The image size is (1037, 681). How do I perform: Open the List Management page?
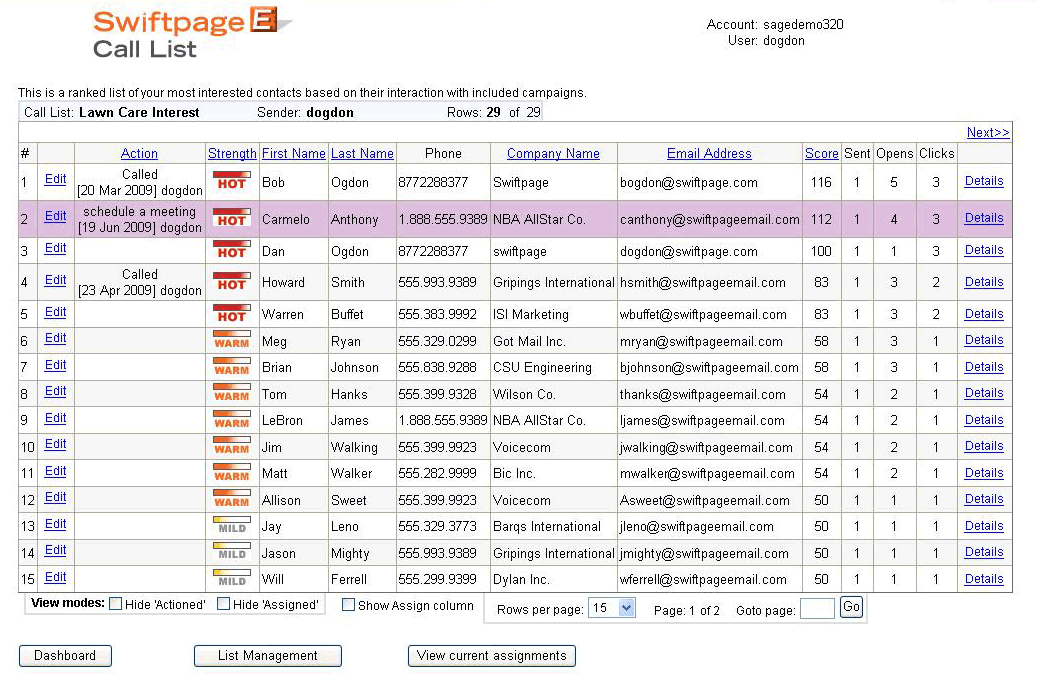(268, 656)
